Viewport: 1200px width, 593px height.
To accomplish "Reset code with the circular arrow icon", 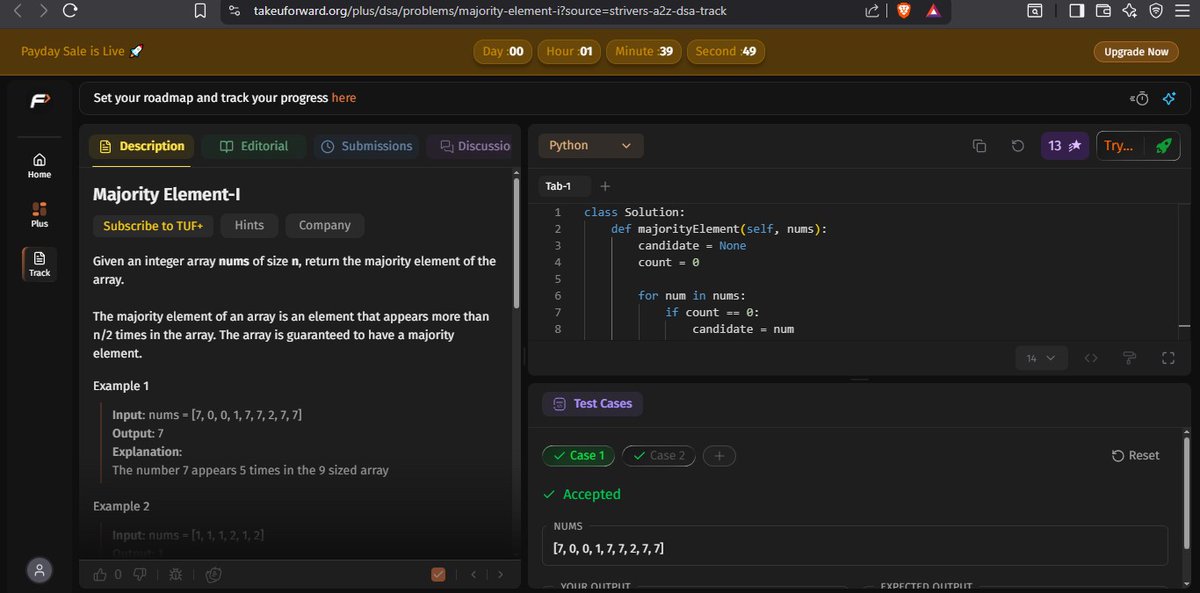I will (1017, 146).
